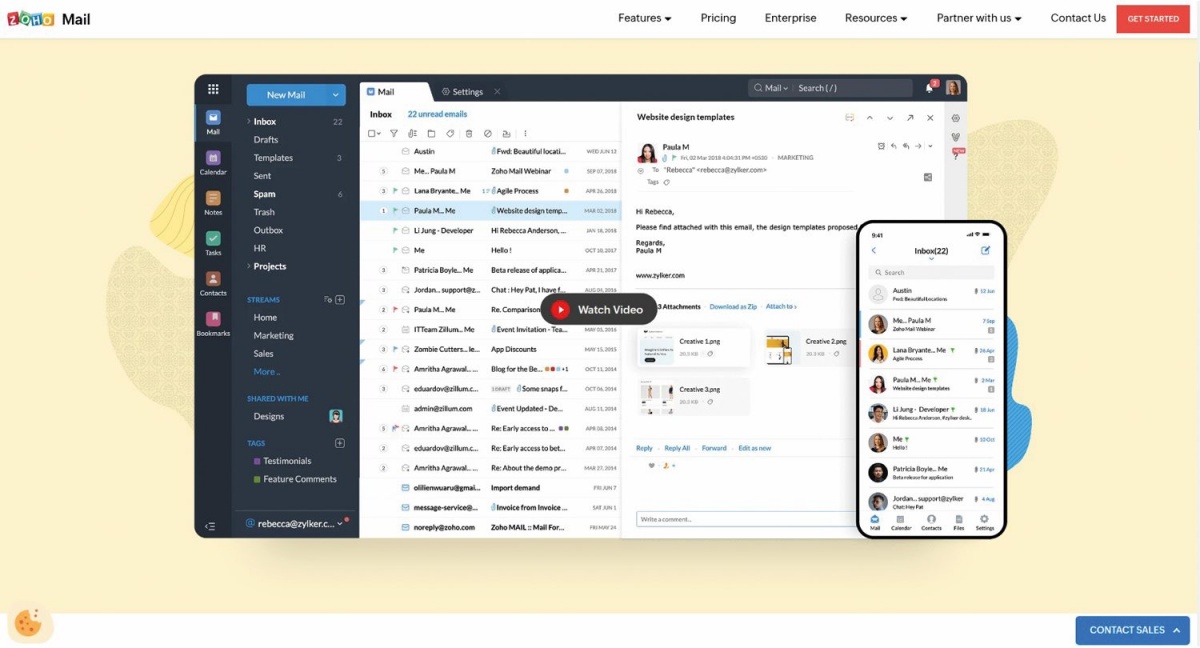Screen dimensions: 1200x648
Task: Expand the Inbox folder tree
Action: tap(249, 122)
